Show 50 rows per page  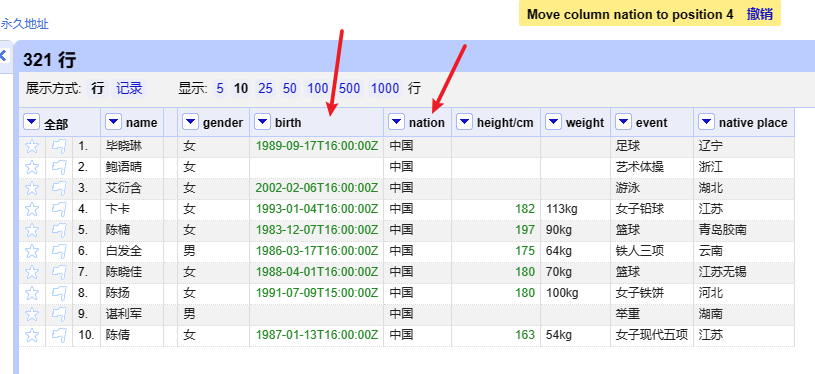(x=290, y=88)
